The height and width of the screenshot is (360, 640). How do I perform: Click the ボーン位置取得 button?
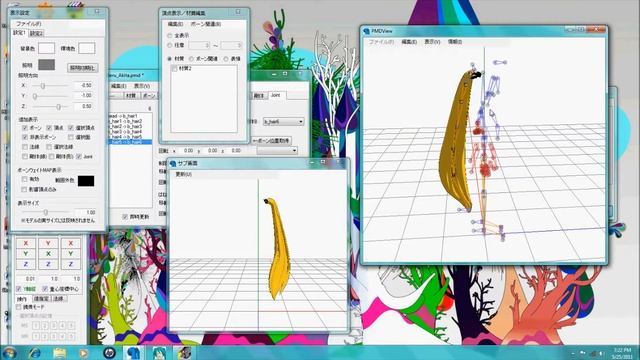coord(271,141)
